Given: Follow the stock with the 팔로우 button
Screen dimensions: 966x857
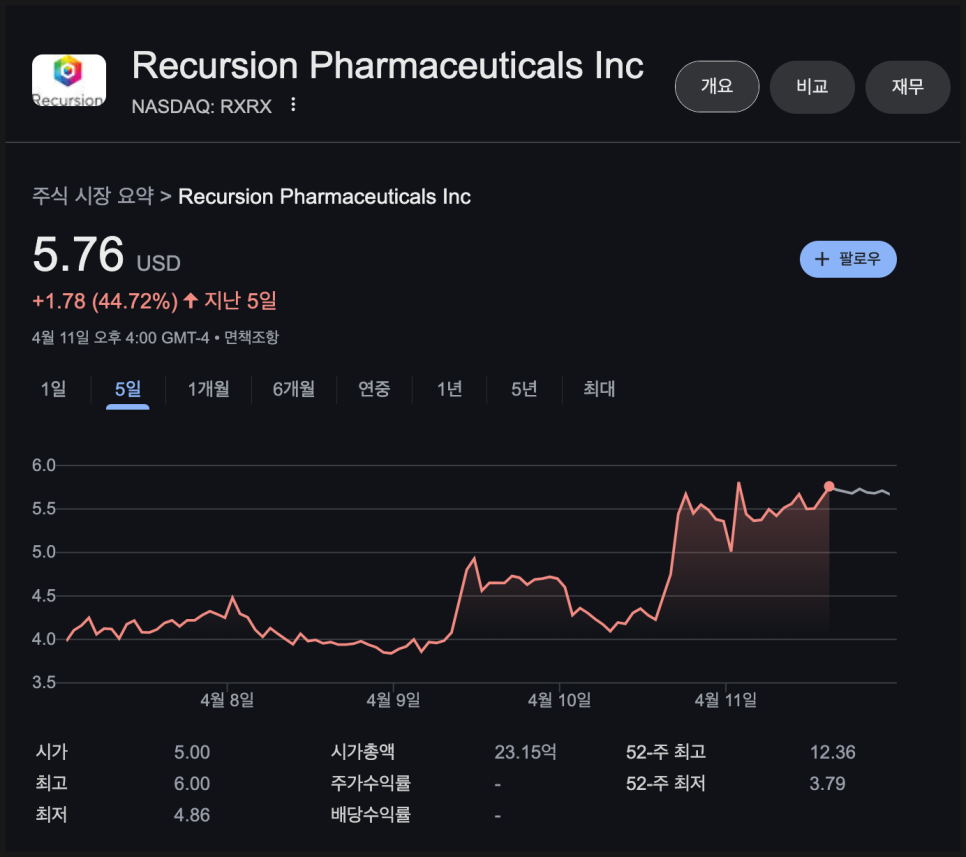Looking at the screenshot, I should (848, 259).
